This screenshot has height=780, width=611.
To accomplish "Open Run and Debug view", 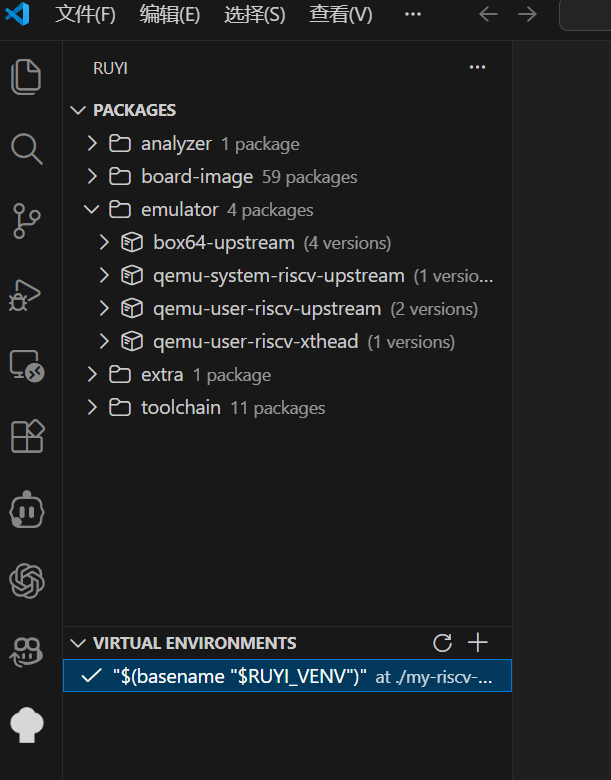I will tap(26, 293).
